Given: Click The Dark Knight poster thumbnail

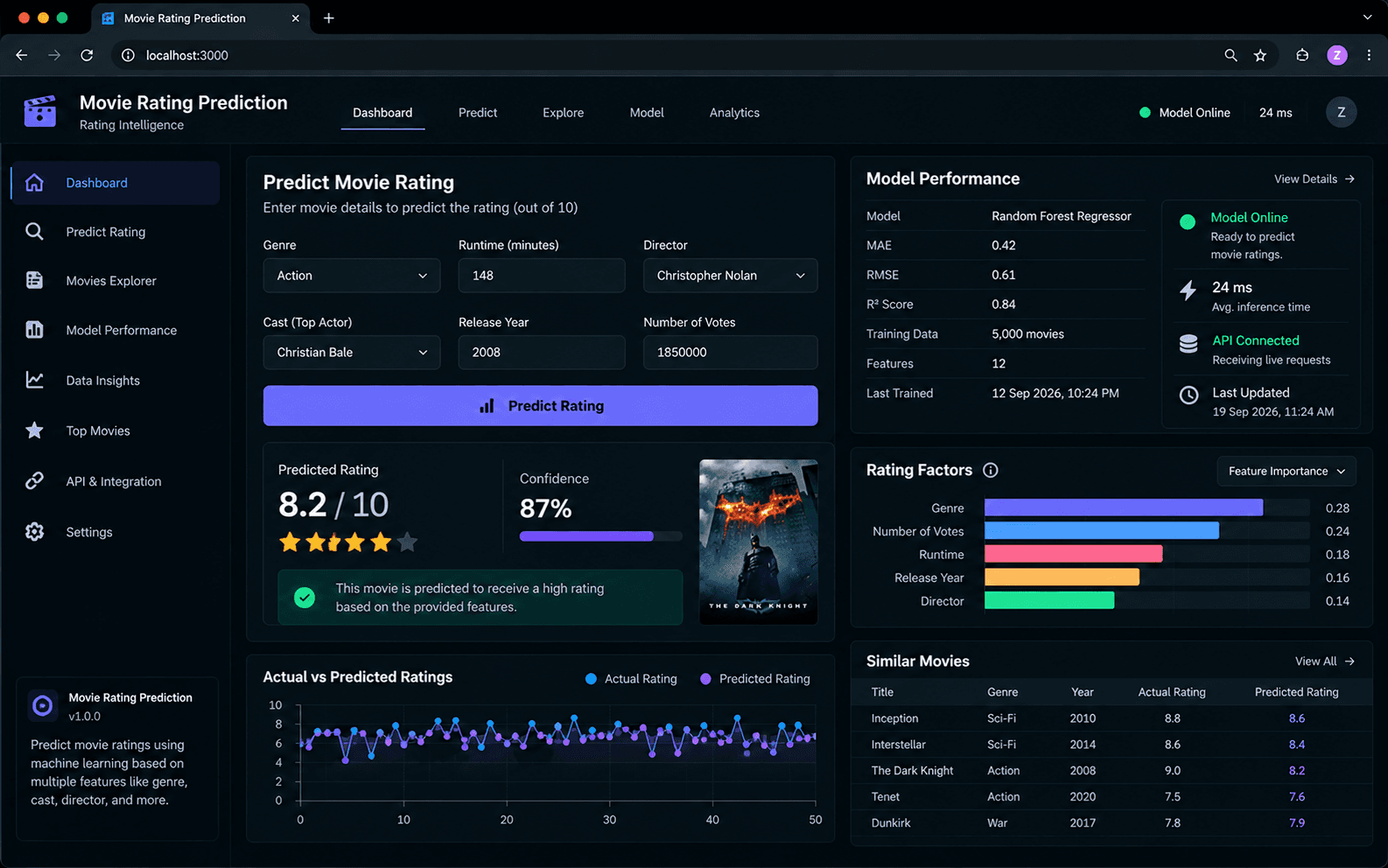Looking at the screenshot, I should click(x=759, y=542).
